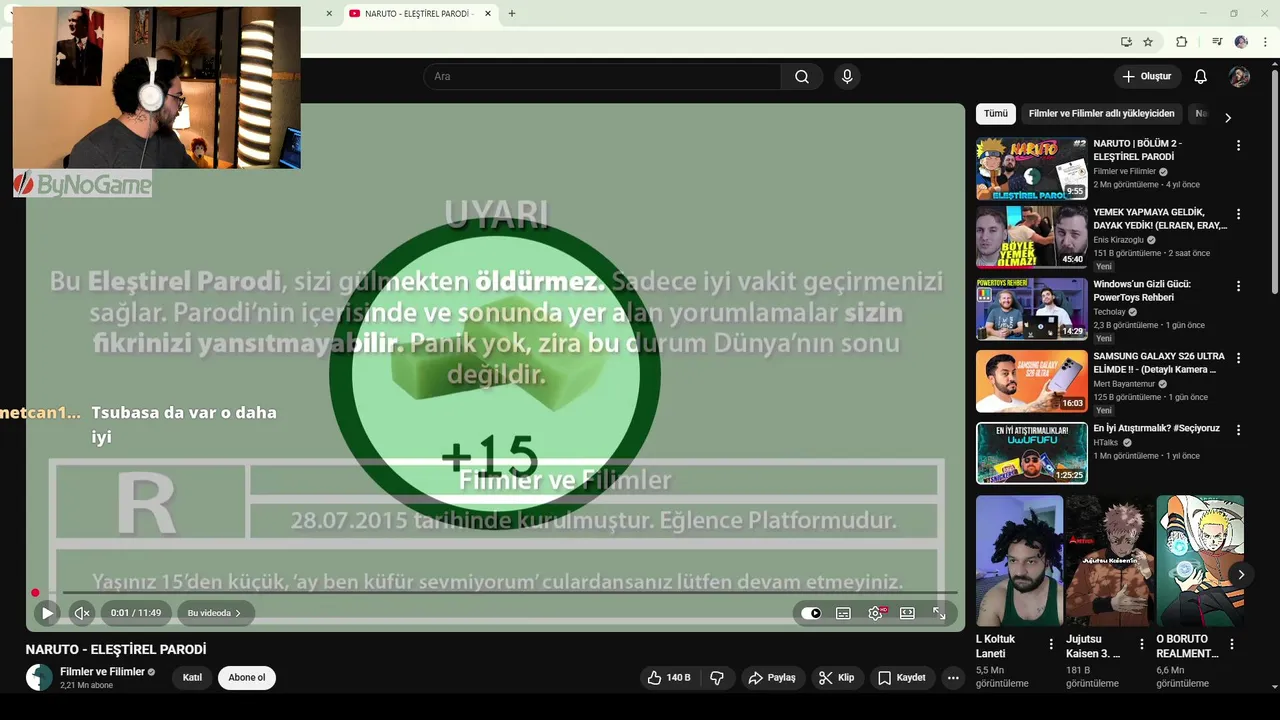Expand the 'Bu videoda' chapters chip
The image size is (1280, 720).
(215, 613)
